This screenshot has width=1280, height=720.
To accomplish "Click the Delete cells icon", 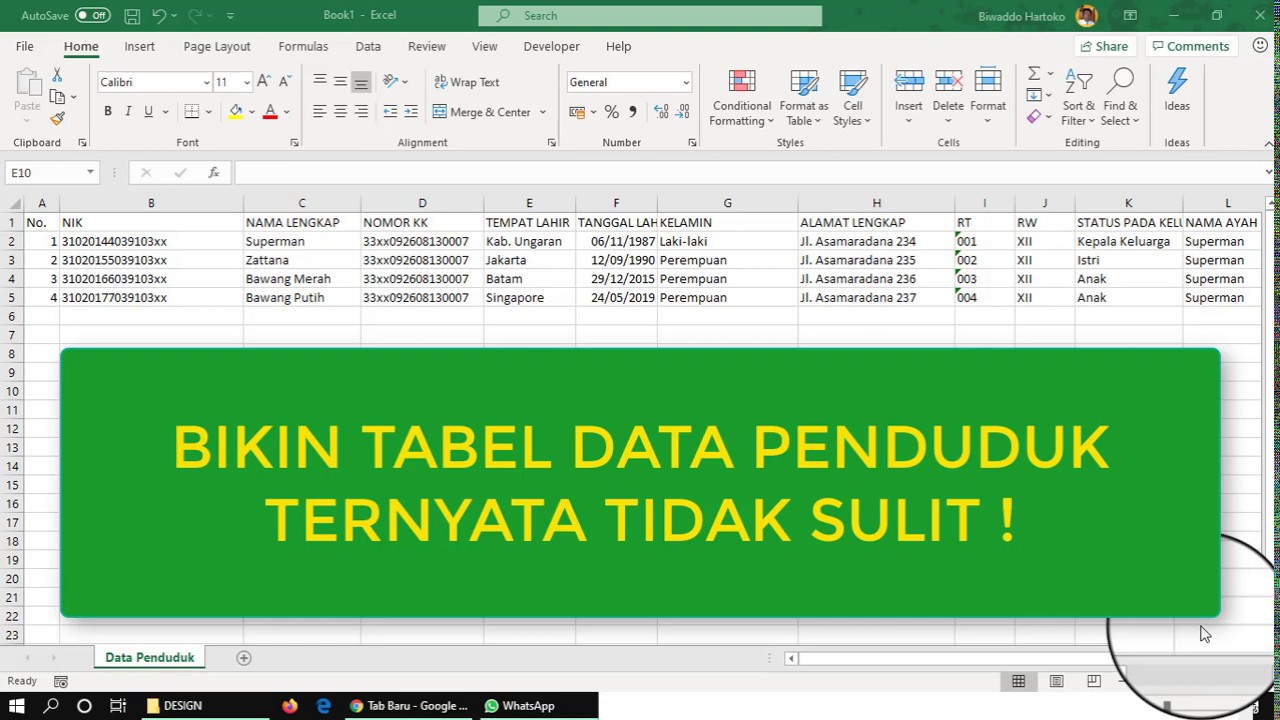I will [x=948, y=82].
